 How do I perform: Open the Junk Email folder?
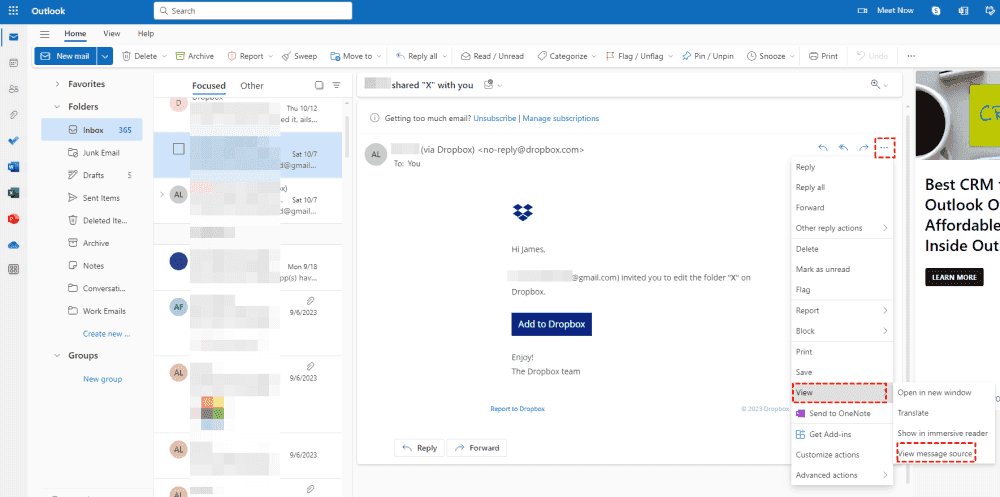point(100,152)
